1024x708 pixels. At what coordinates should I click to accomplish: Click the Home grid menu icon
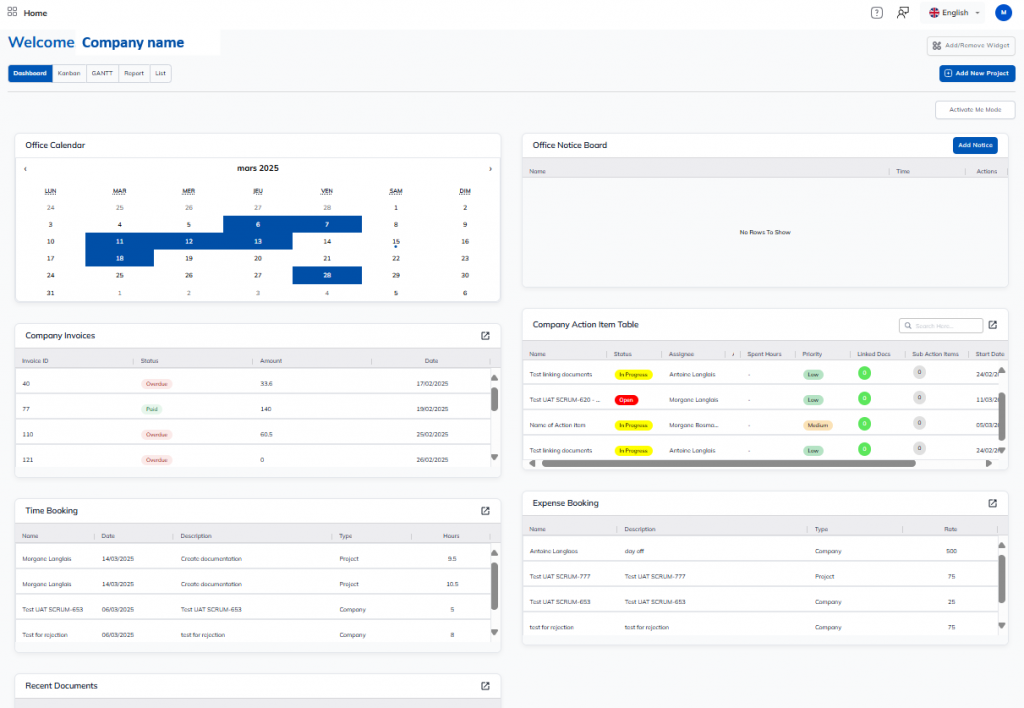point(12,13)
